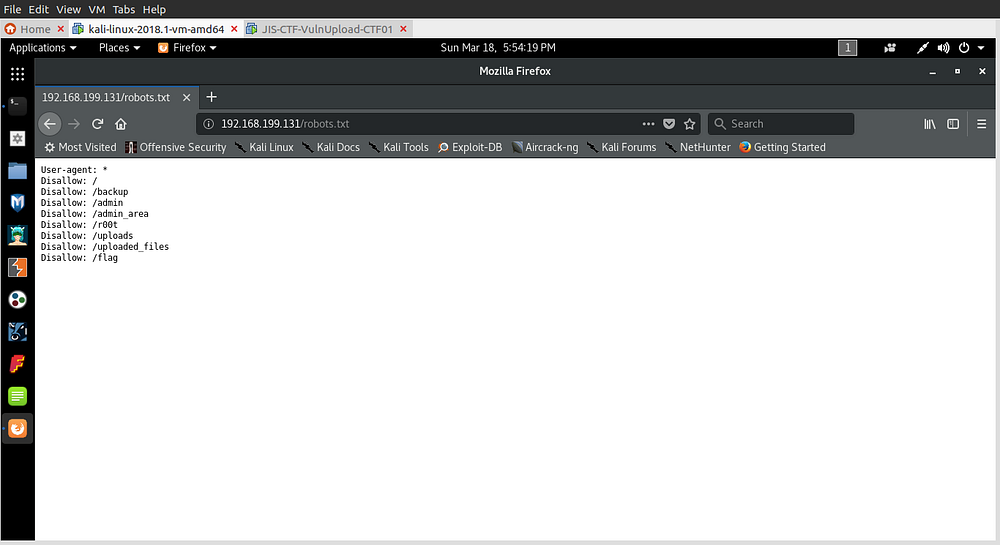
Task: Open new tab with plus button
Action: (x=211, y=97)
